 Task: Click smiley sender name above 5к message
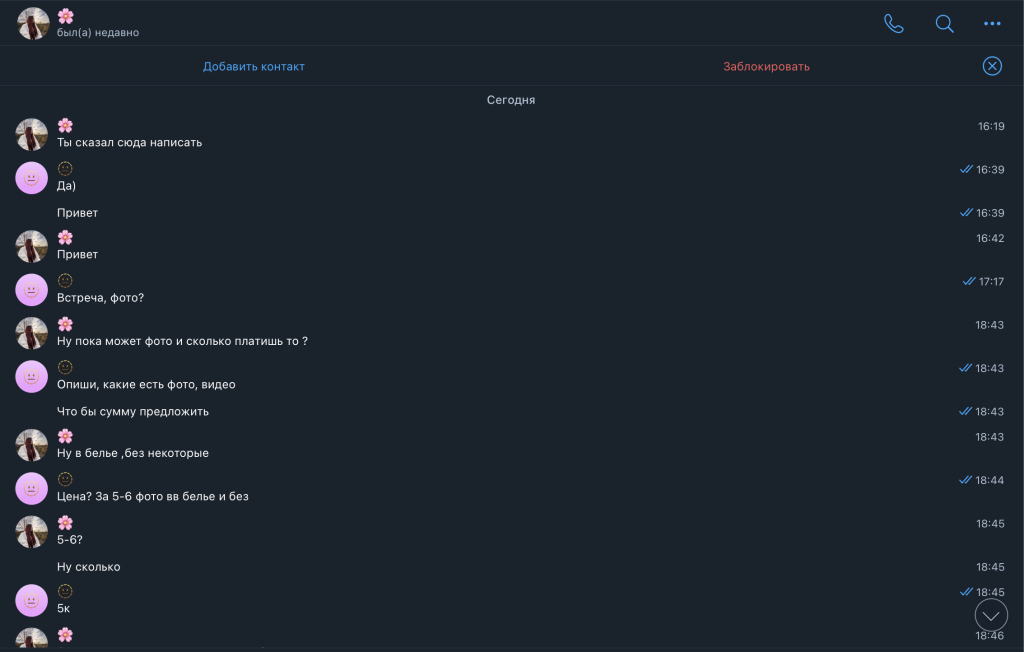(65, 591)
